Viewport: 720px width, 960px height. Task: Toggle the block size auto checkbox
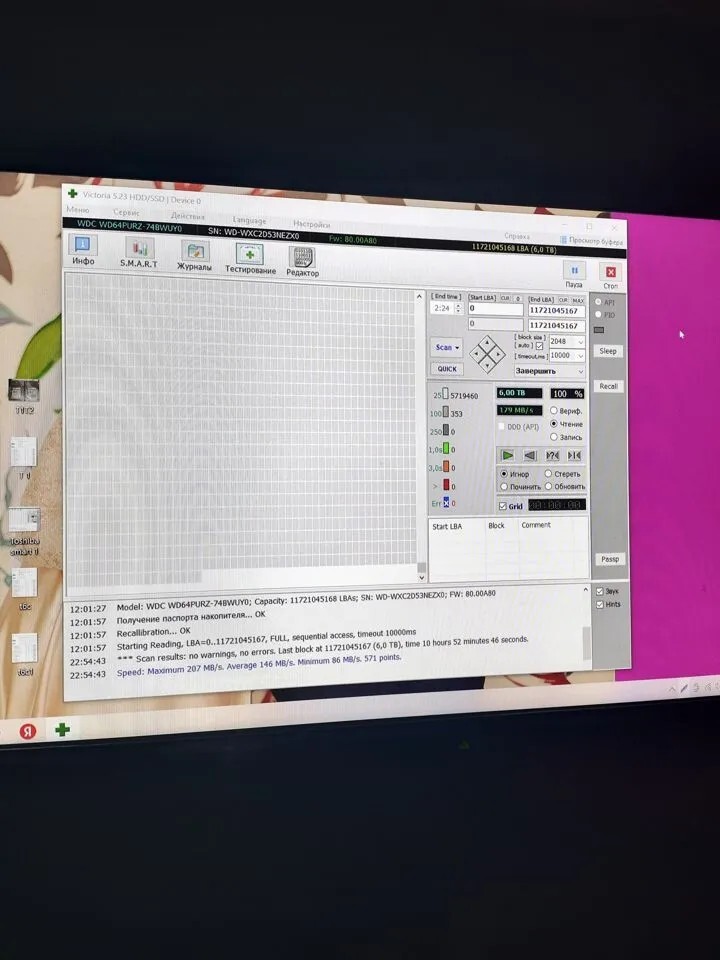[x=539, y=346]
